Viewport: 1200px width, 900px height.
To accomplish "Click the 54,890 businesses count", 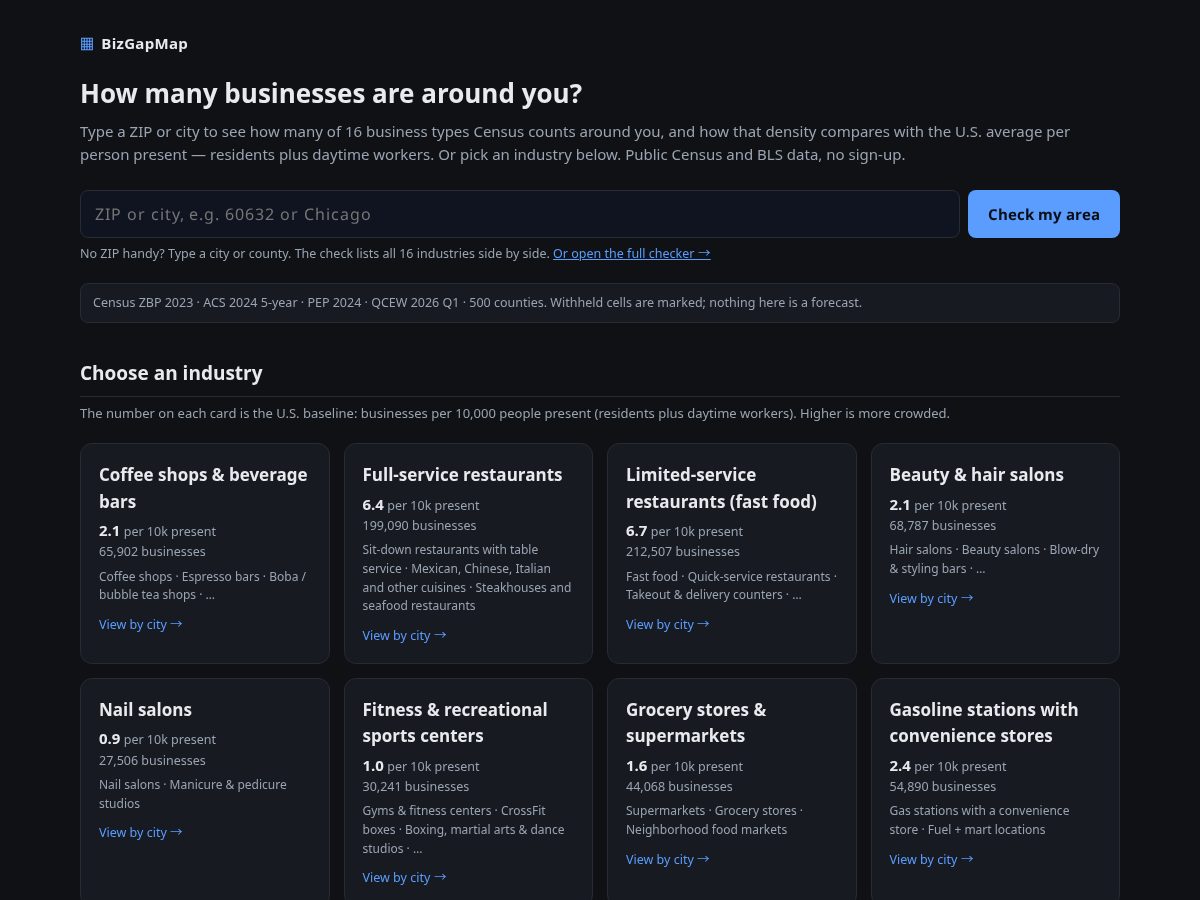I will pyautogui.click(x=943, y=787).
